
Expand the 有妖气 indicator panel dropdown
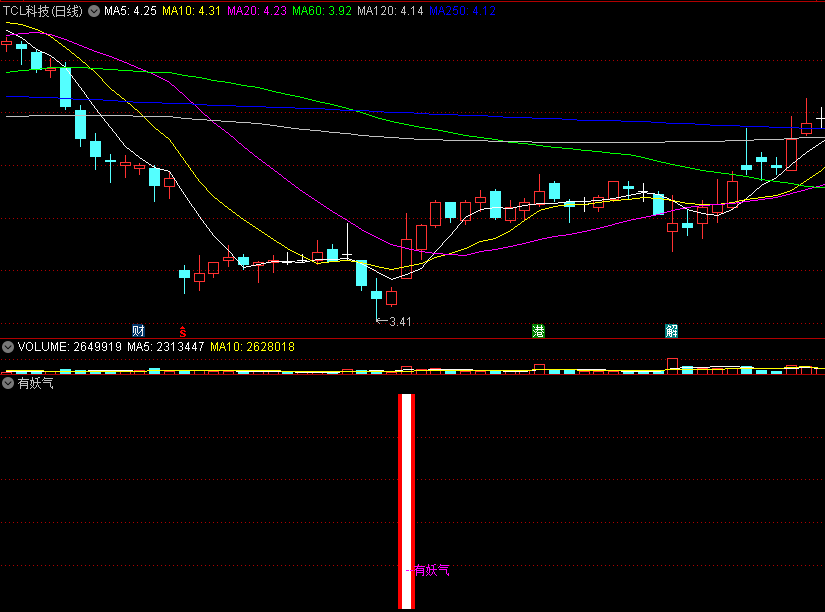(8, 383)
